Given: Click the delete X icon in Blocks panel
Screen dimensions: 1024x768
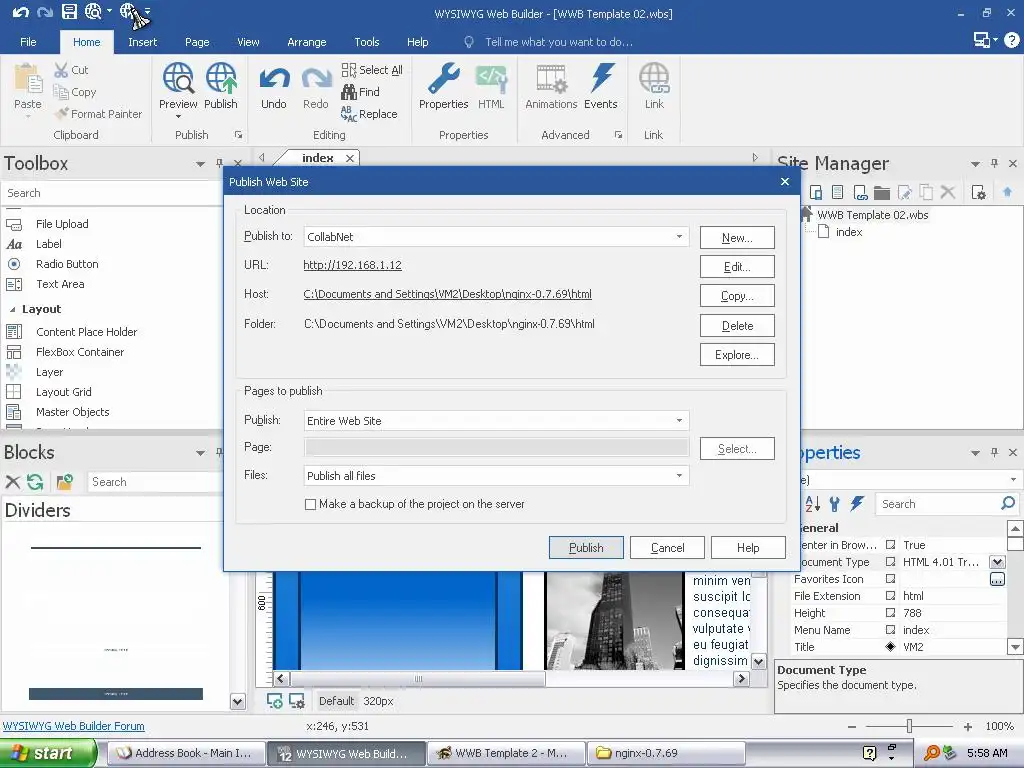Looking at the screenshot, I should point(12,482).
